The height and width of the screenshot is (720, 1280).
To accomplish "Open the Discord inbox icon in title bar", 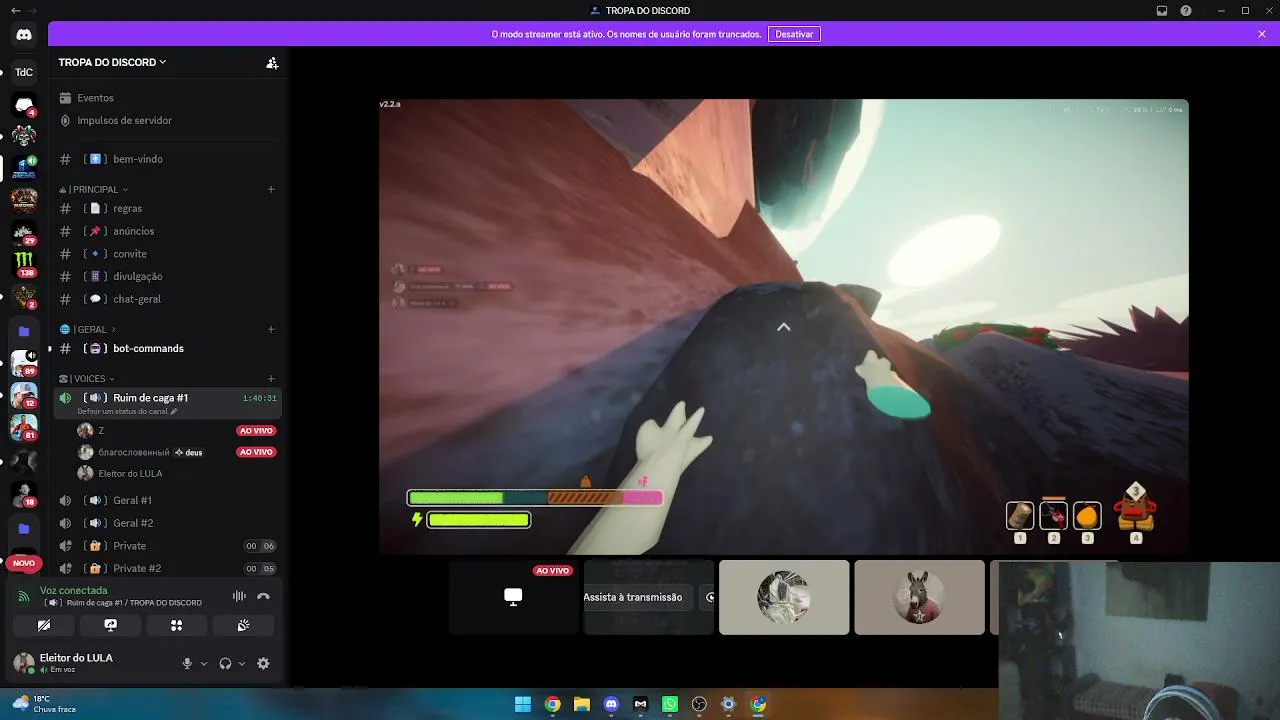I will tap(1162, 11).
